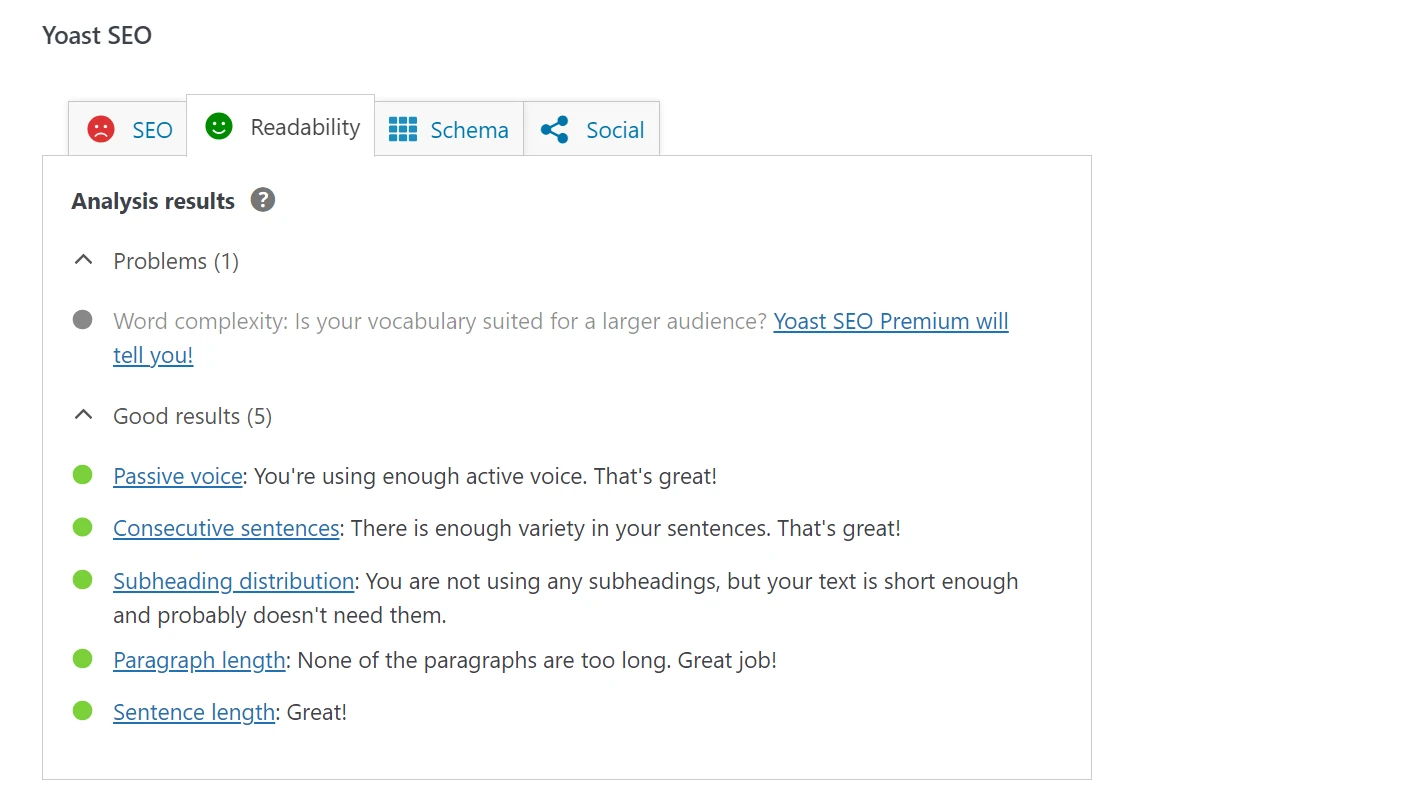The width and height of the screenshot is (1404, 803).
Task: Visit the Subheading distribution link
Action: pyautogui.click(x=233, y=581)
